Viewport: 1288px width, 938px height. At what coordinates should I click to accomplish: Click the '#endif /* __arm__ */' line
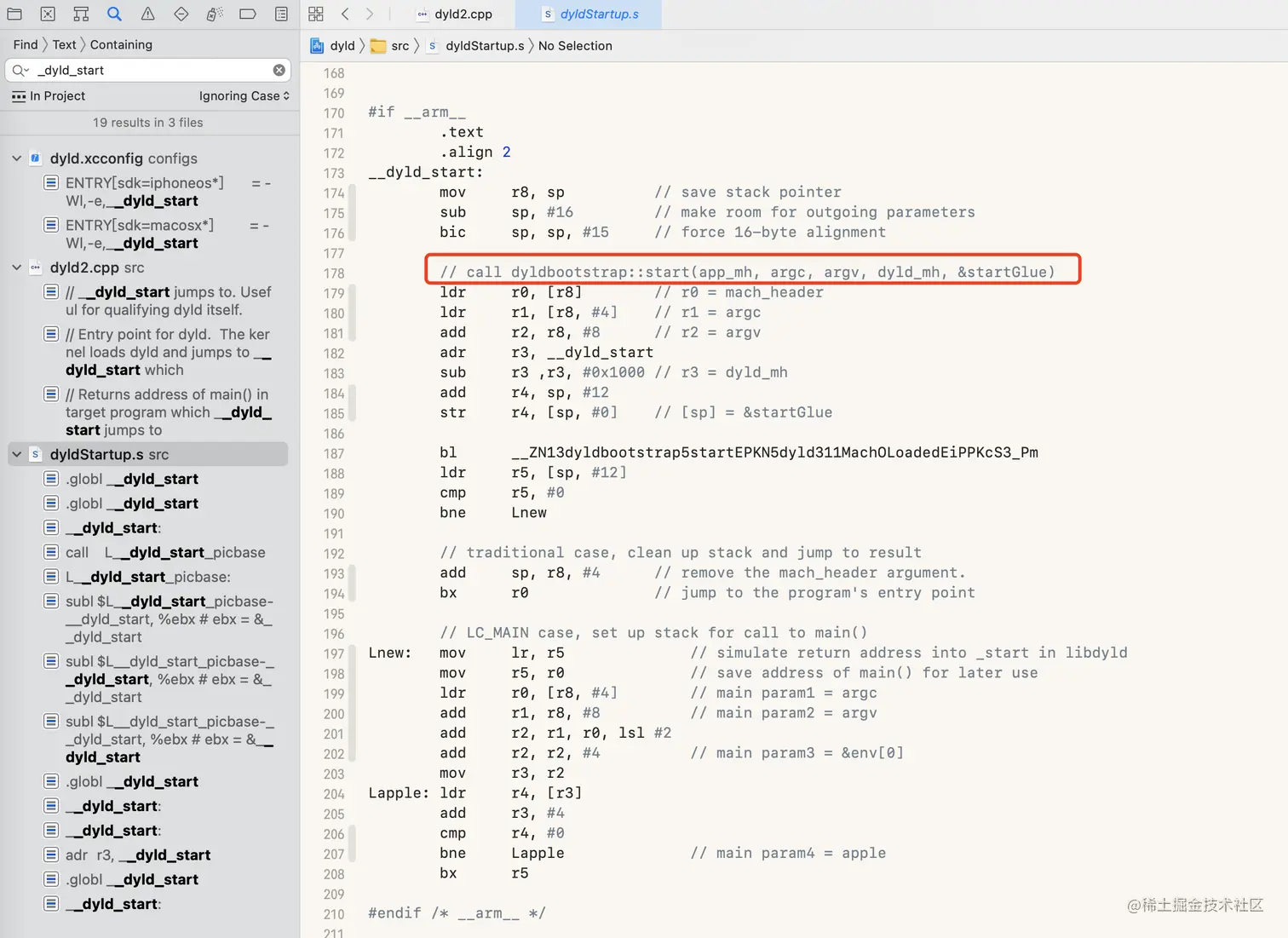[x=457, y=913]
